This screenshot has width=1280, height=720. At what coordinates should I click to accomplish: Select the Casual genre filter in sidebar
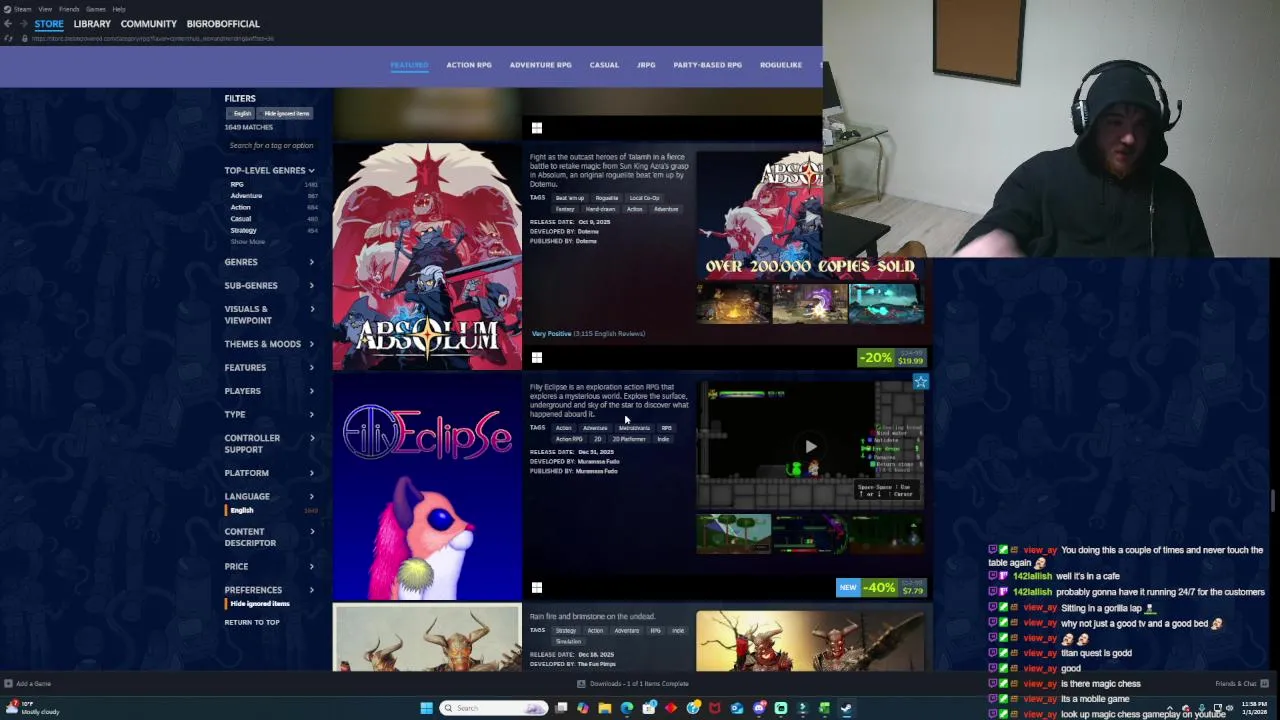point(241,219)
